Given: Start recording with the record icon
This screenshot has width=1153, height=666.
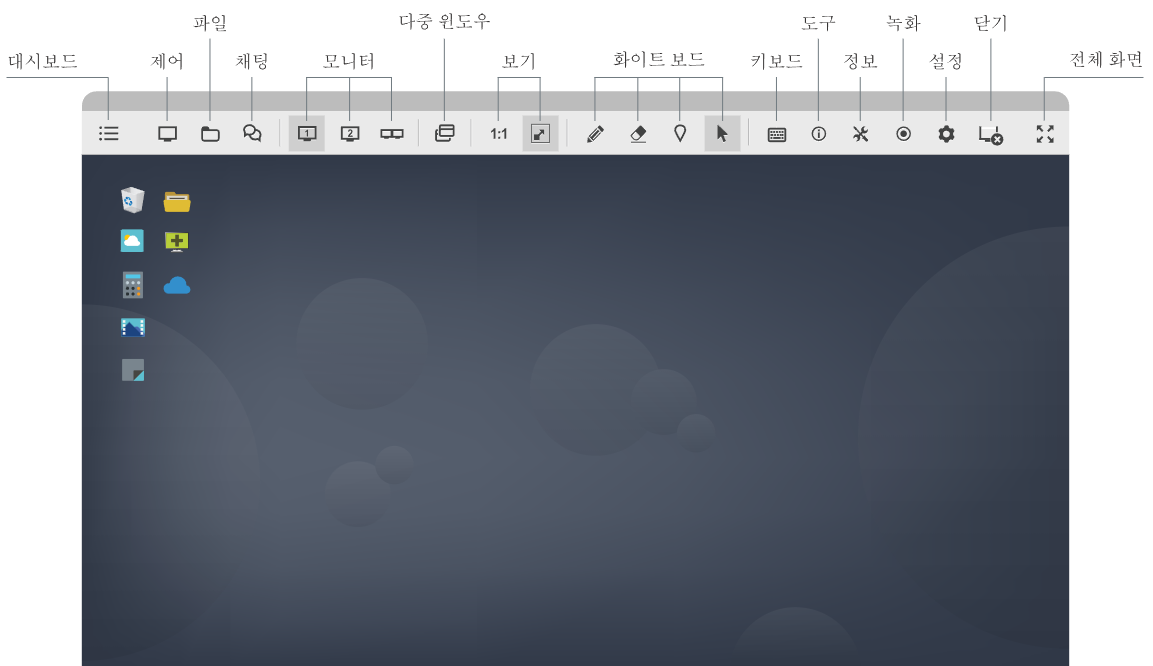Looking at the screenshot, I should coord(904,134).
